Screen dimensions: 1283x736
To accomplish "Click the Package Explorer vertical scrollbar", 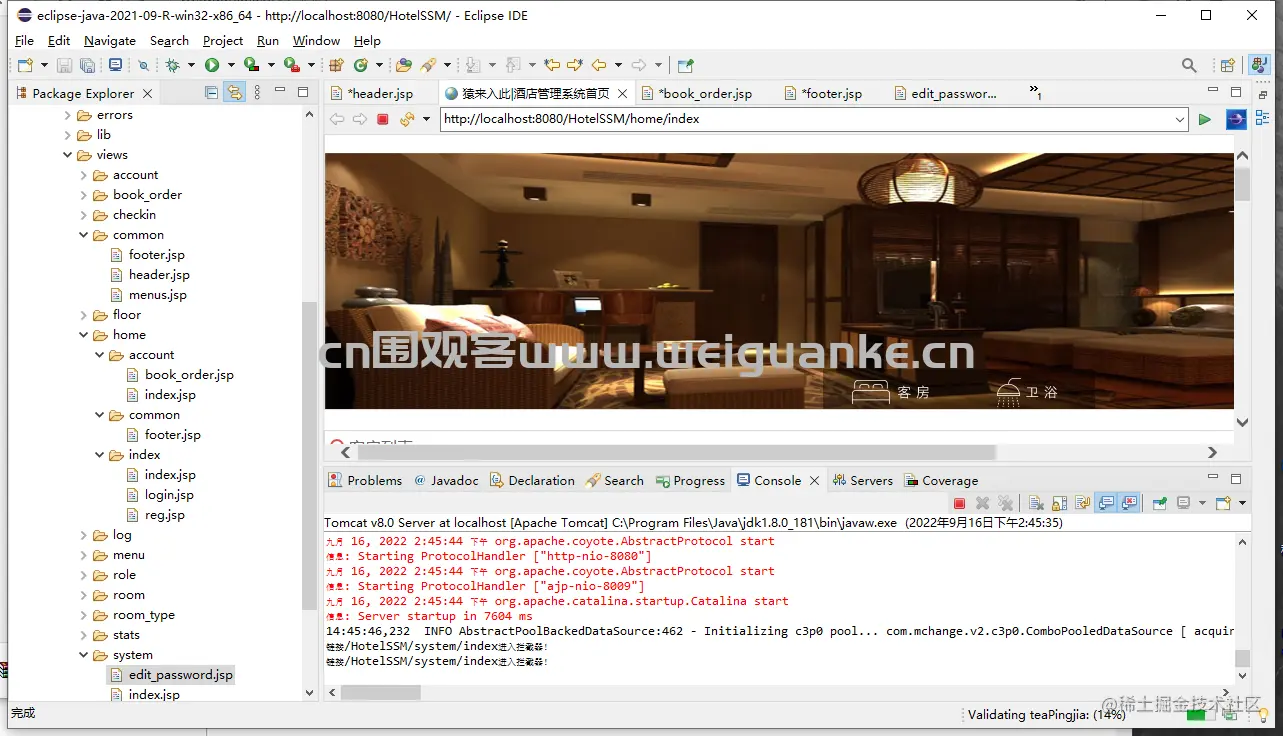I will pos(309,455).
